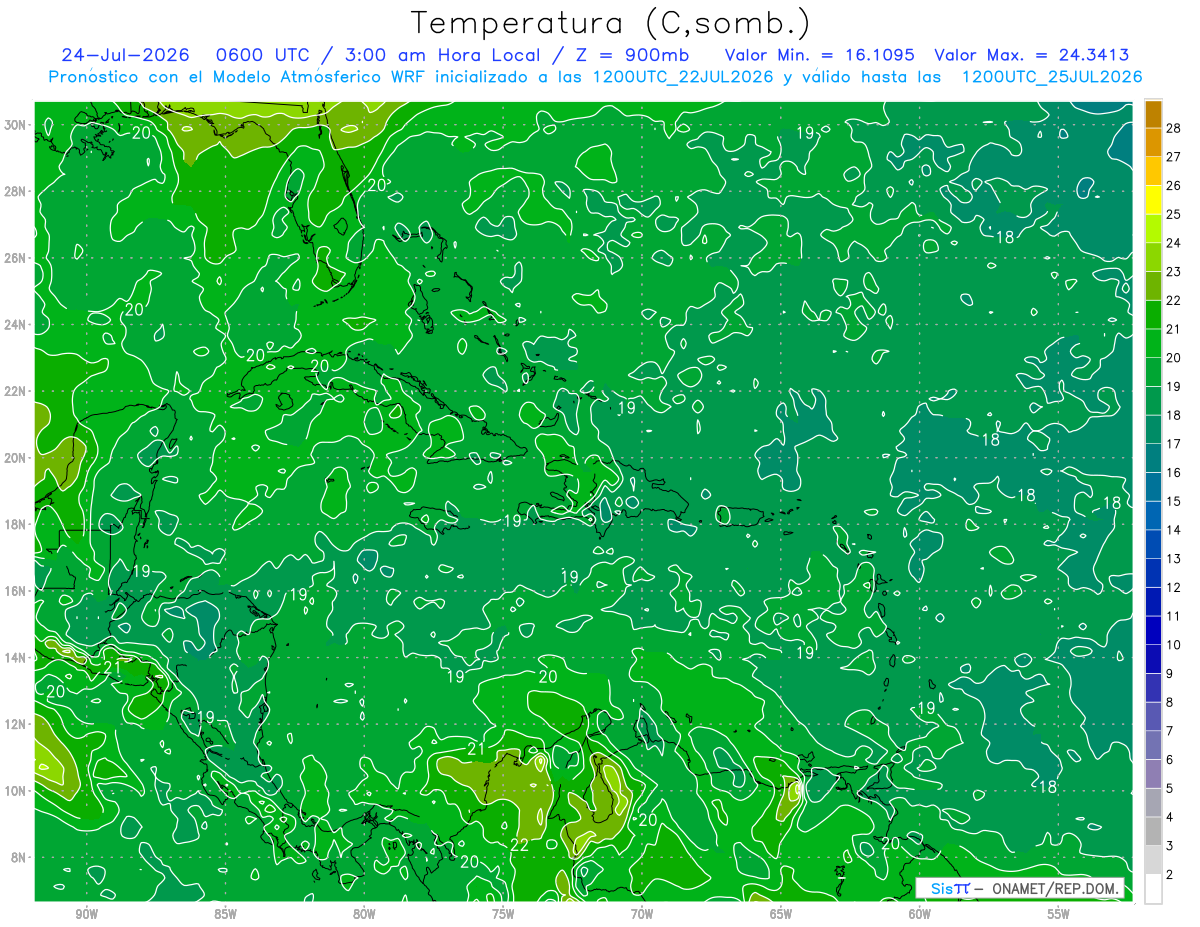Click longitude axis label "65W"
The height and width of the screenshot is (927, 1200).
781,914
